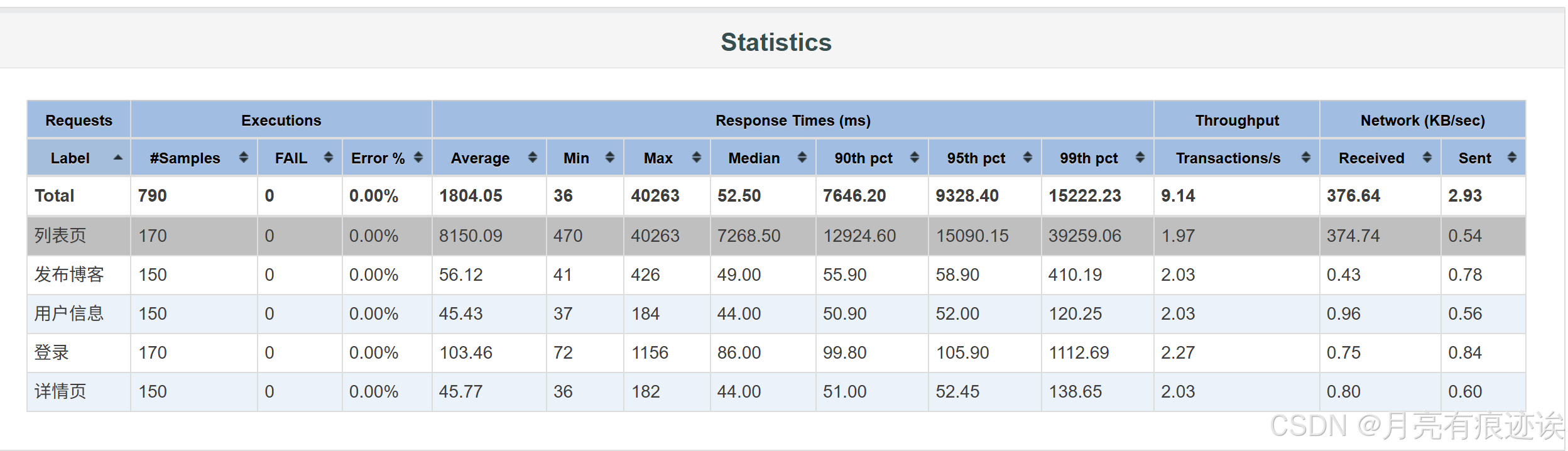This screenshot has height=451, width=1568.
Task: Click 用户信息 received value 0.96
Action: tap(1344, 313)
